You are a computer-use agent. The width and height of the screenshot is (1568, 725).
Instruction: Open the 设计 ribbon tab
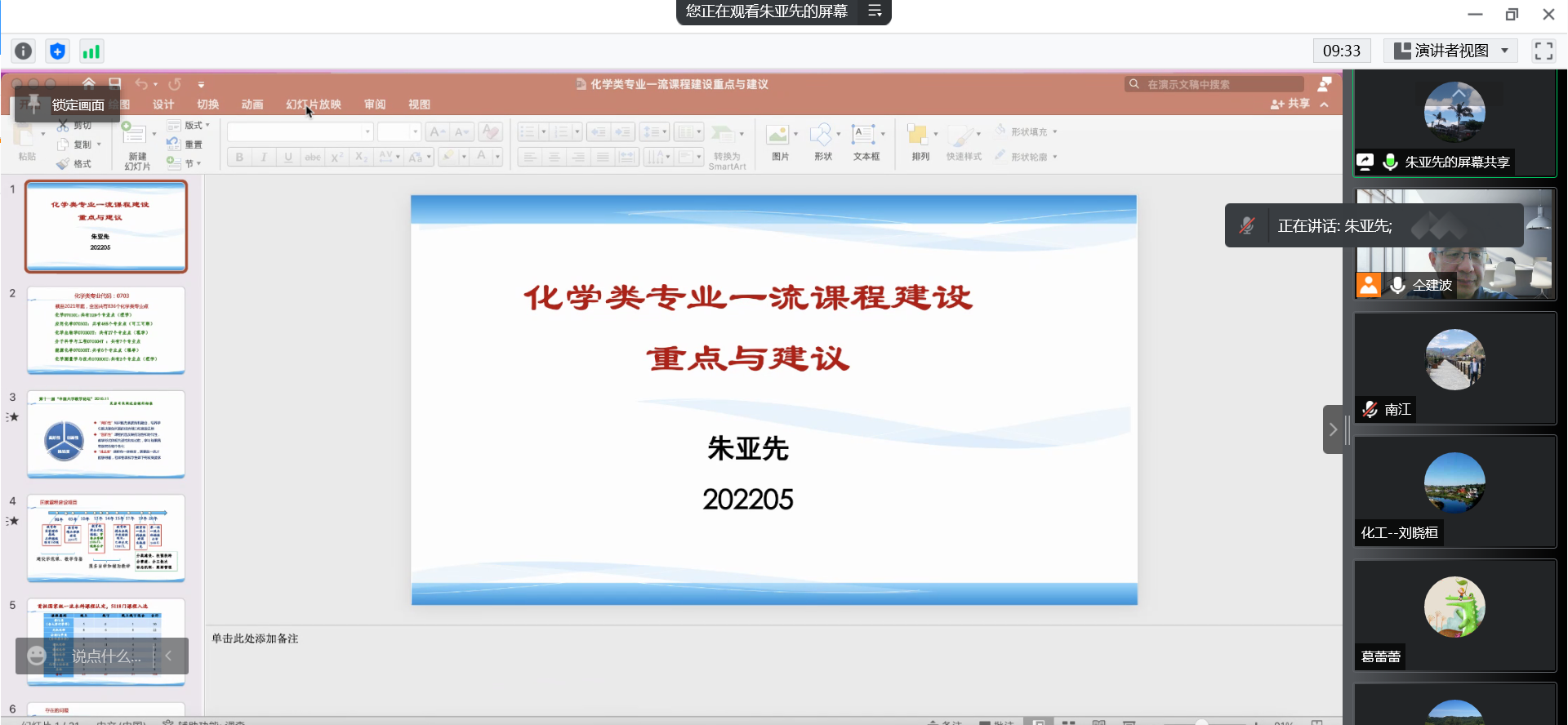click(x=163, y=105)
